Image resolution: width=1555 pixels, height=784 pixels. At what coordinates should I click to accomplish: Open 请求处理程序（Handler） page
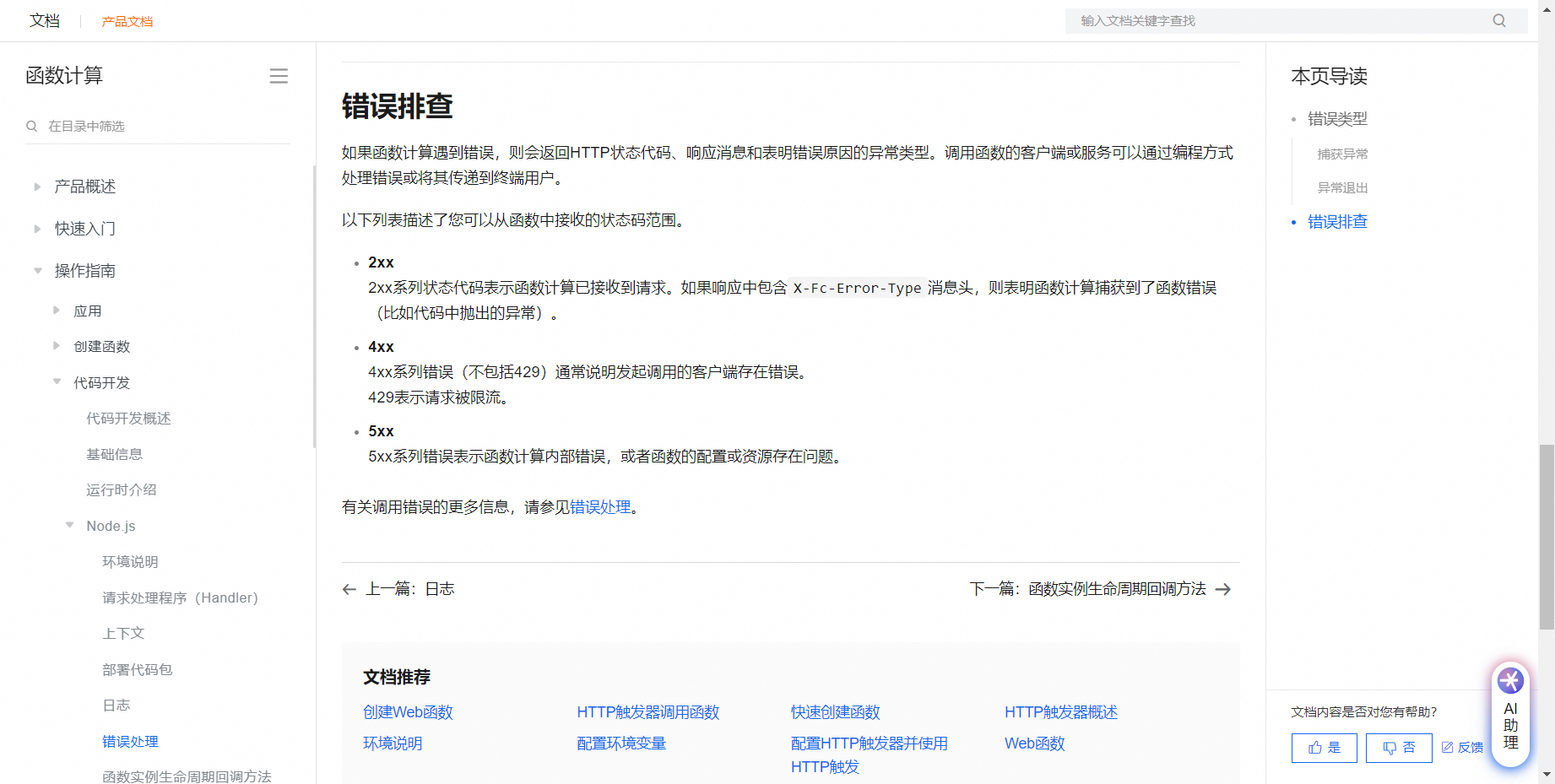point(180,597)
